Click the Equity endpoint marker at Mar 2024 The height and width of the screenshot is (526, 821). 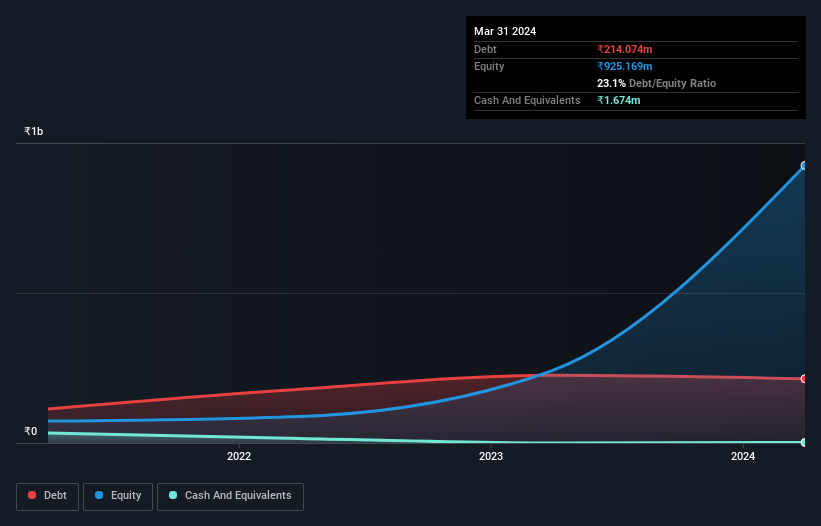tap(804, 166)
